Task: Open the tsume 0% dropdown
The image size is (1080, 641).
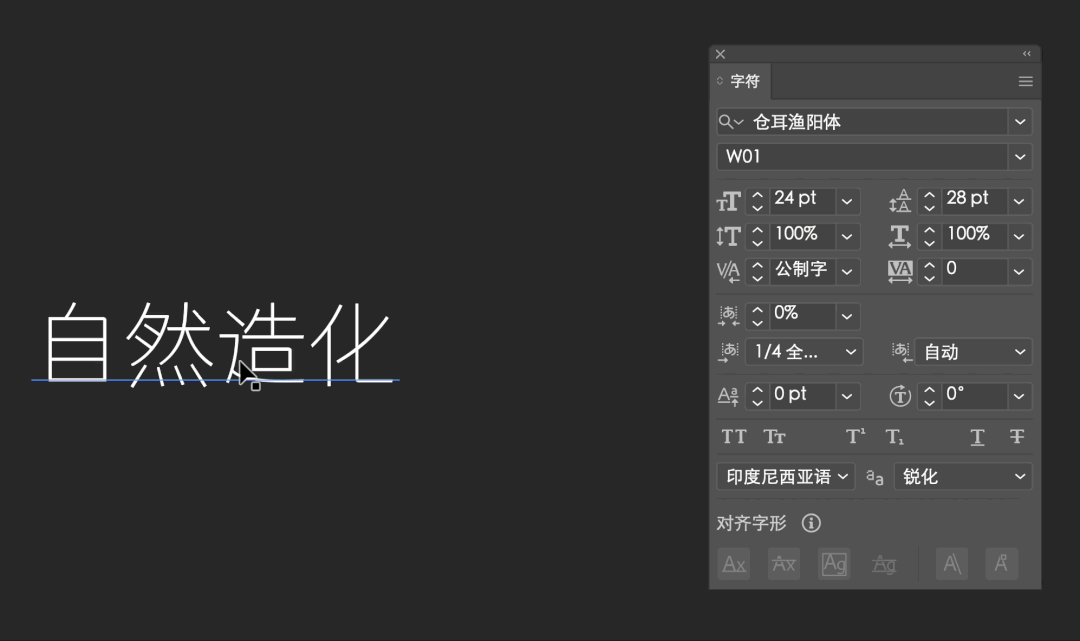Action: [847, 315]
